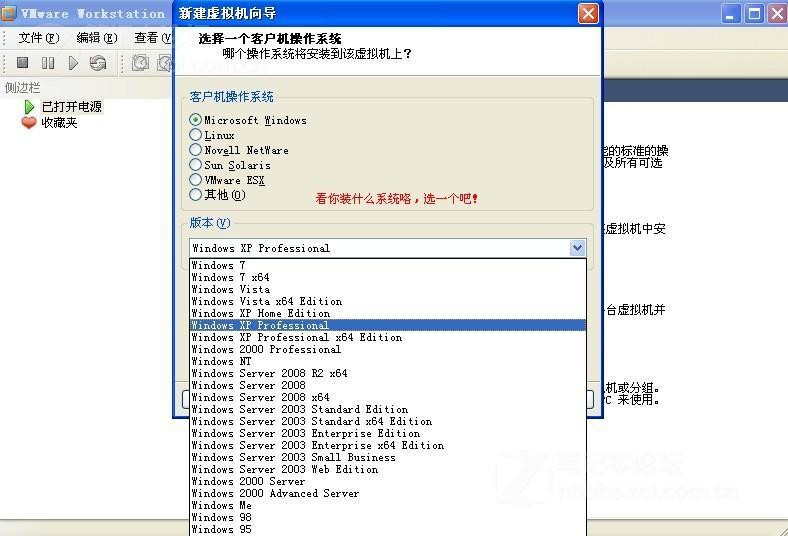The image size is (788, 536).
Task: Click the VMware Workstation title bar icon
Action: click(10, 13)
